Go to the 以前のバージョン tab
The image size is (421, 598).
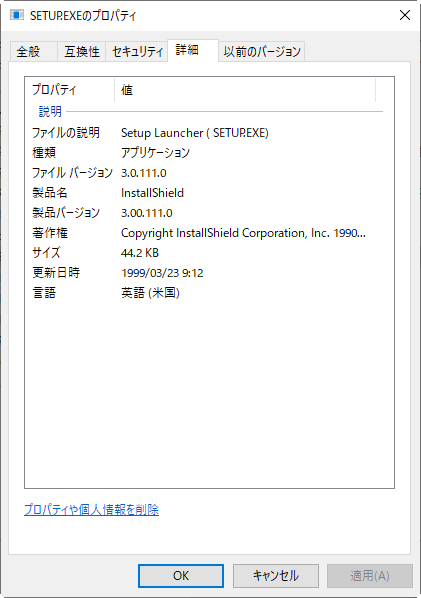pos(262,51)
